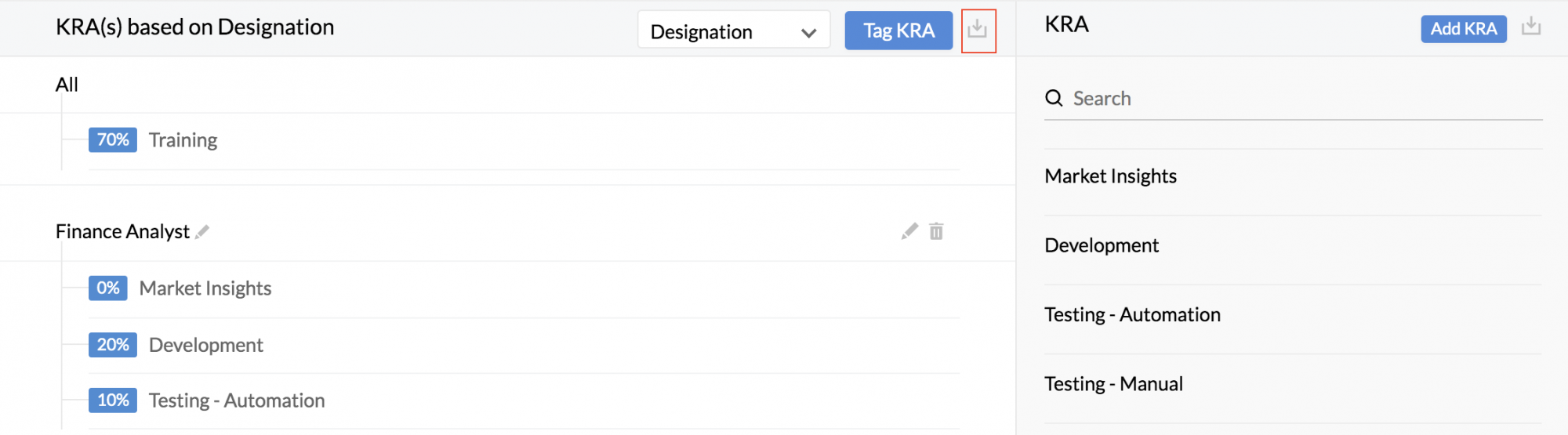The height and width of the screenshot is (435, 1568).
Task: Click the 20% badge next to Development
Action: tap(113, 345)
